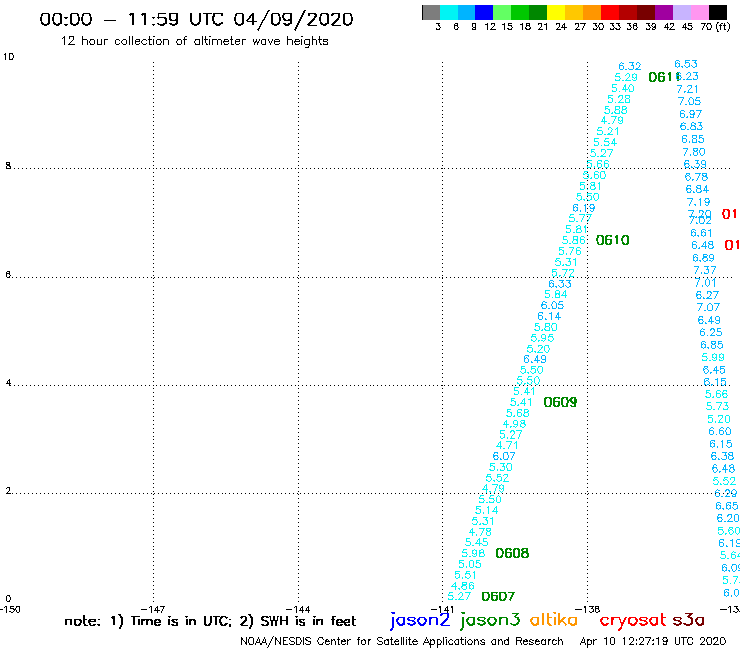This screenshot has width=740, height=650.
Task: Click the -144 longitude axis label
Action: click(298, 609)
